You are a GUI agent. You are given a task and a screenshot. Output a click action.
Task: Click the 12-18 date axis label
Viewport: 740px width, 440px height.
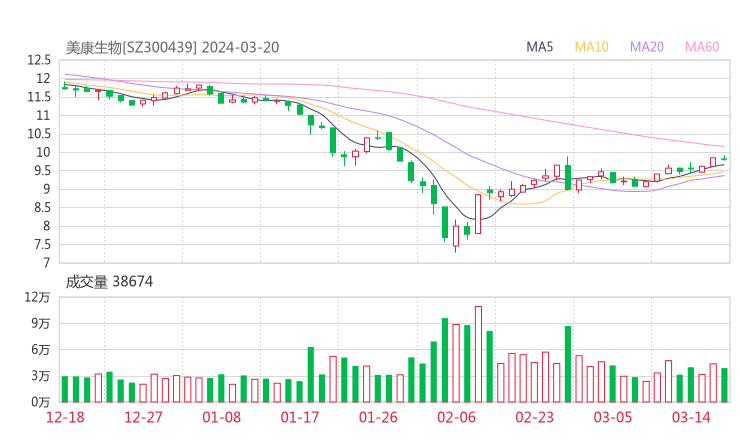tap(65, 417)
